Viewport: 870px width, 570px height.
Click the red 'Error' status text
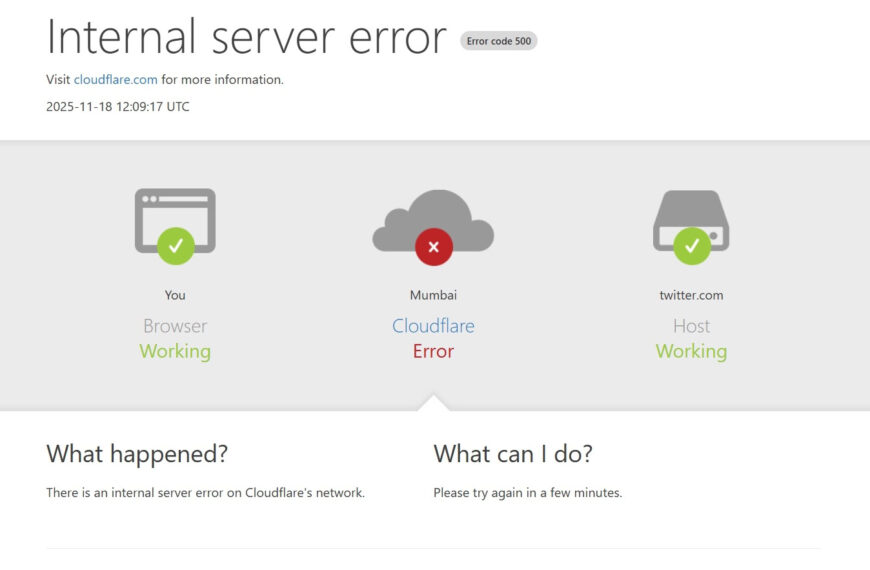[433, 351]
